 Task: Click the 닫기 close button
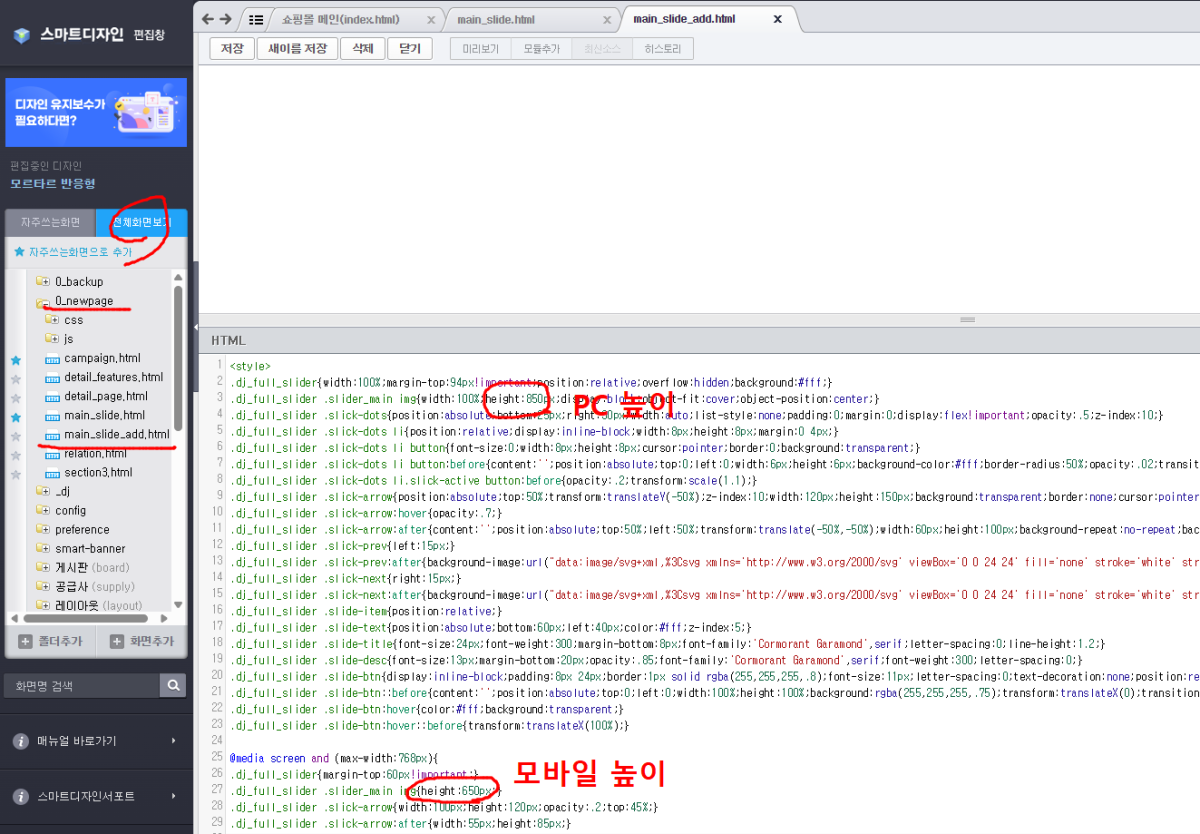pyautogui.click(x=410, y=48)
